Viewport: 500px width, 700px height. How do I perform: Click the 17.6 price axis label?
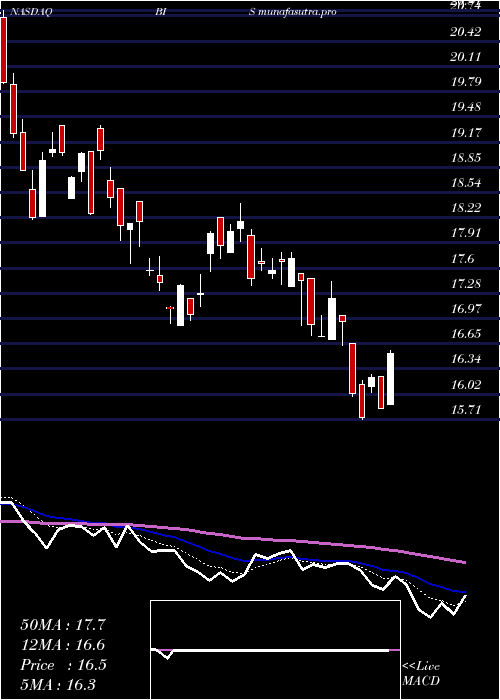pyautogui.click(x=462, y=258)
